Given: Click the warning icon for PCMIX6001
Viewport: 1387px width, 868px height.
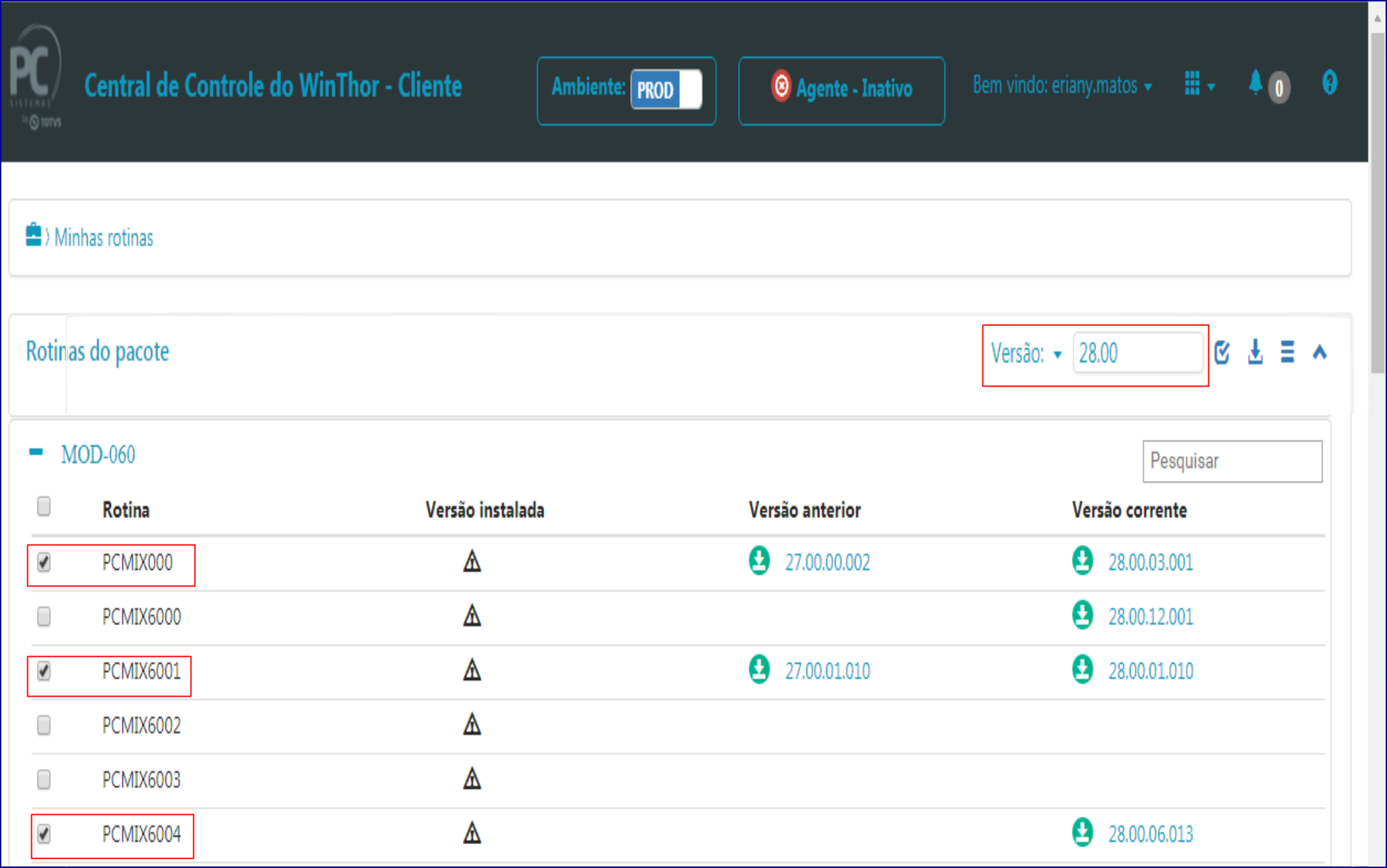Looking at the screenshot, I should coord(472,671).
